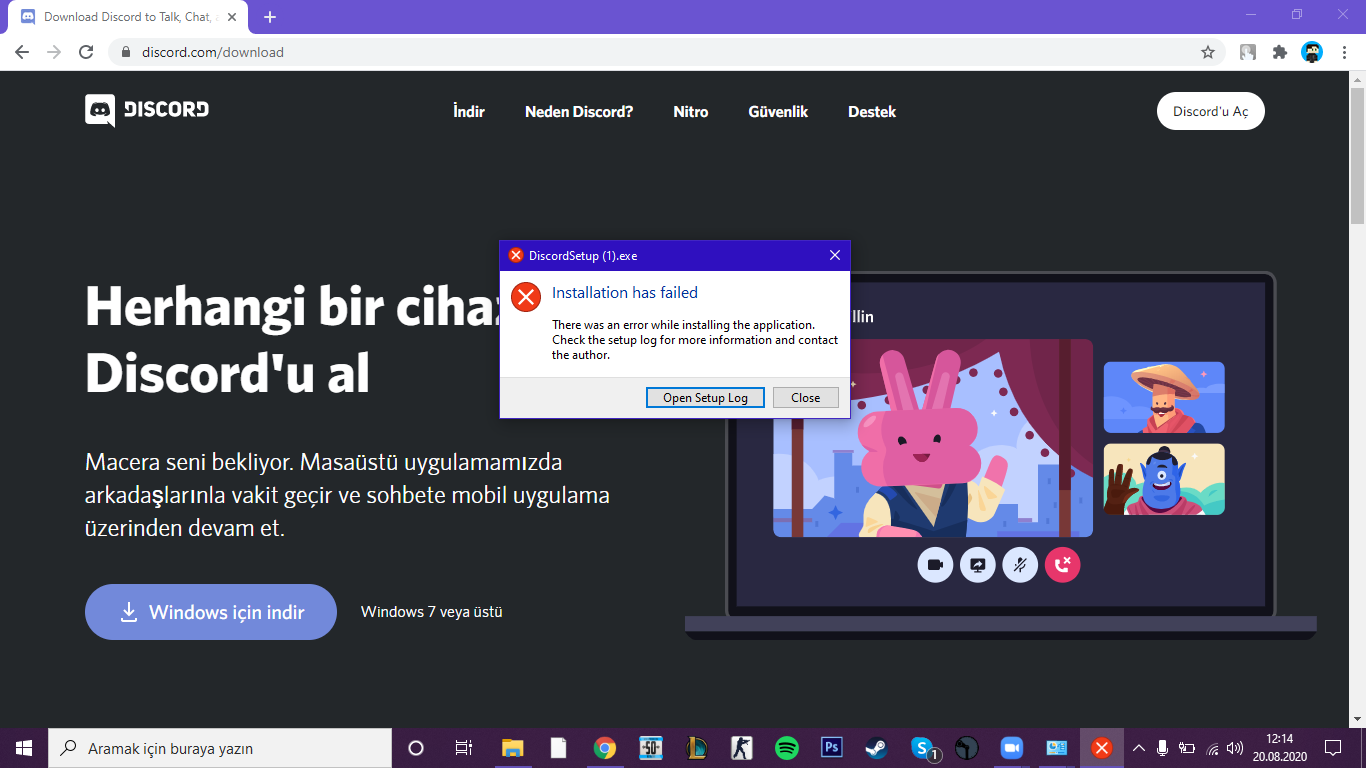Screen dimensions: 1366x768
Task: Switch to the DiscordSetup error on the taskbar
Action: (x=1101, y=748)
